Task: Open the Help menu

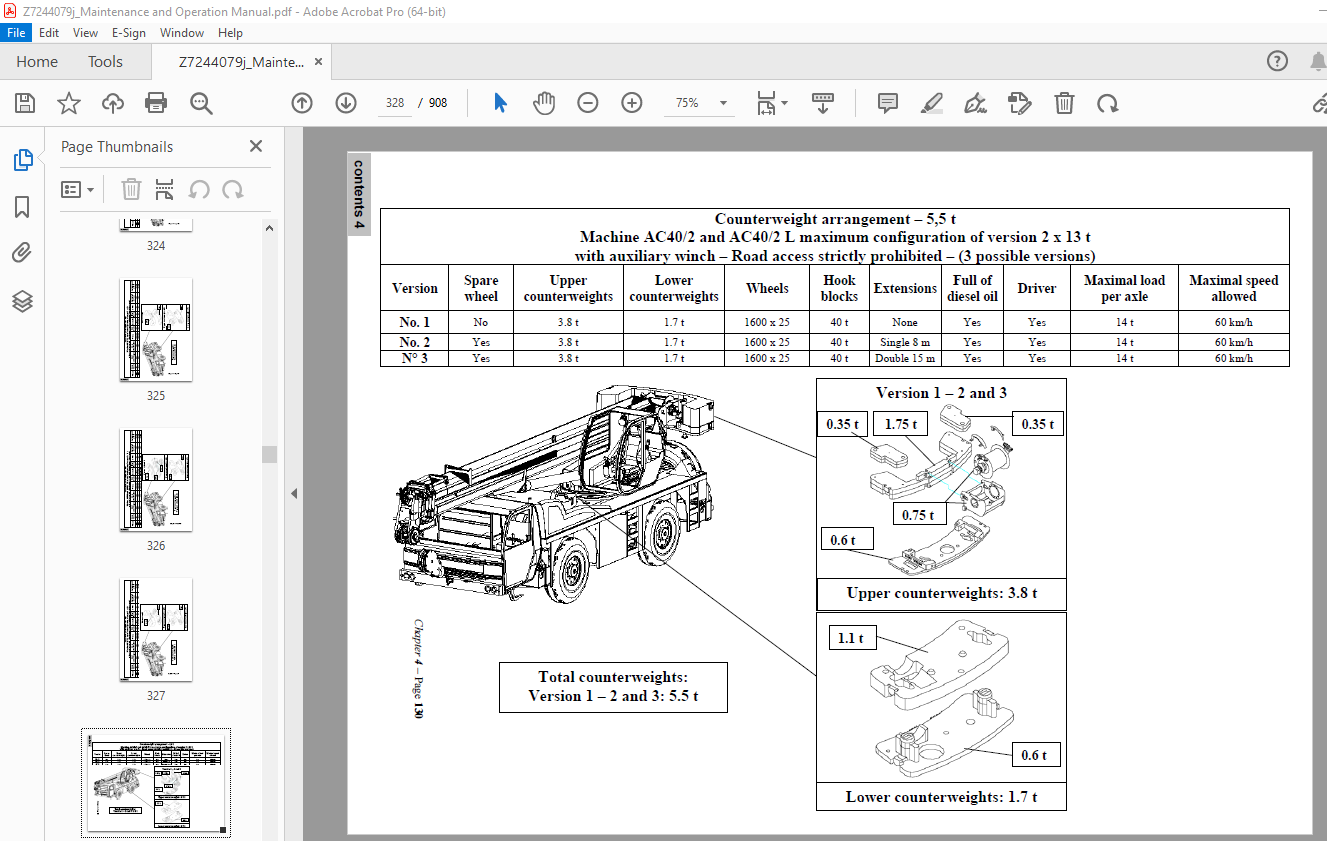Action: point(231,32)
